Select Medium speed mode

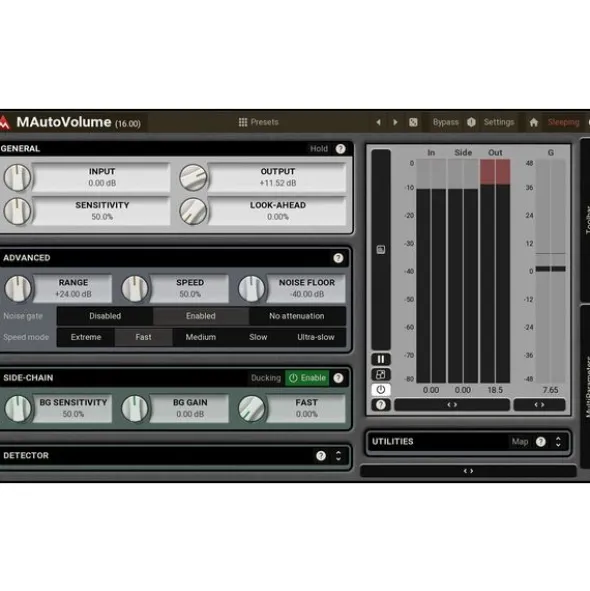[201, 337]
